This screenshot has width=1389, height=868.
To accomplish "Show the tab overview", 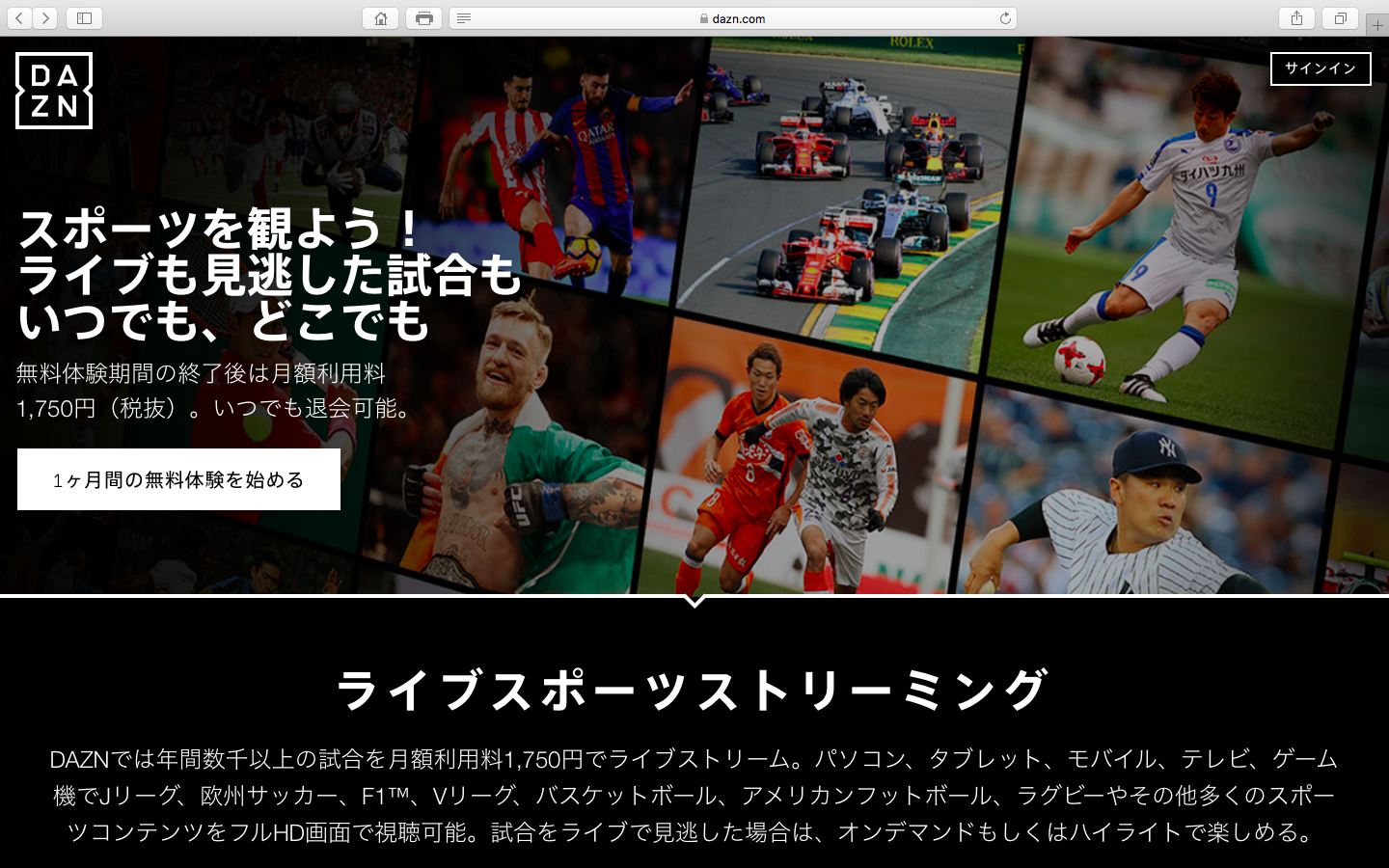I will [1340, 18].
